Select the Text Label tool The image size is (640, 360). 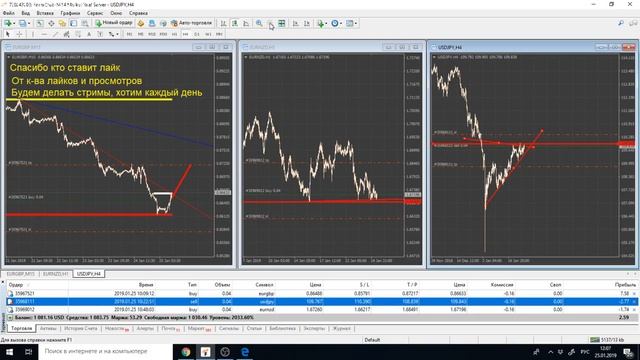(100, 34)
